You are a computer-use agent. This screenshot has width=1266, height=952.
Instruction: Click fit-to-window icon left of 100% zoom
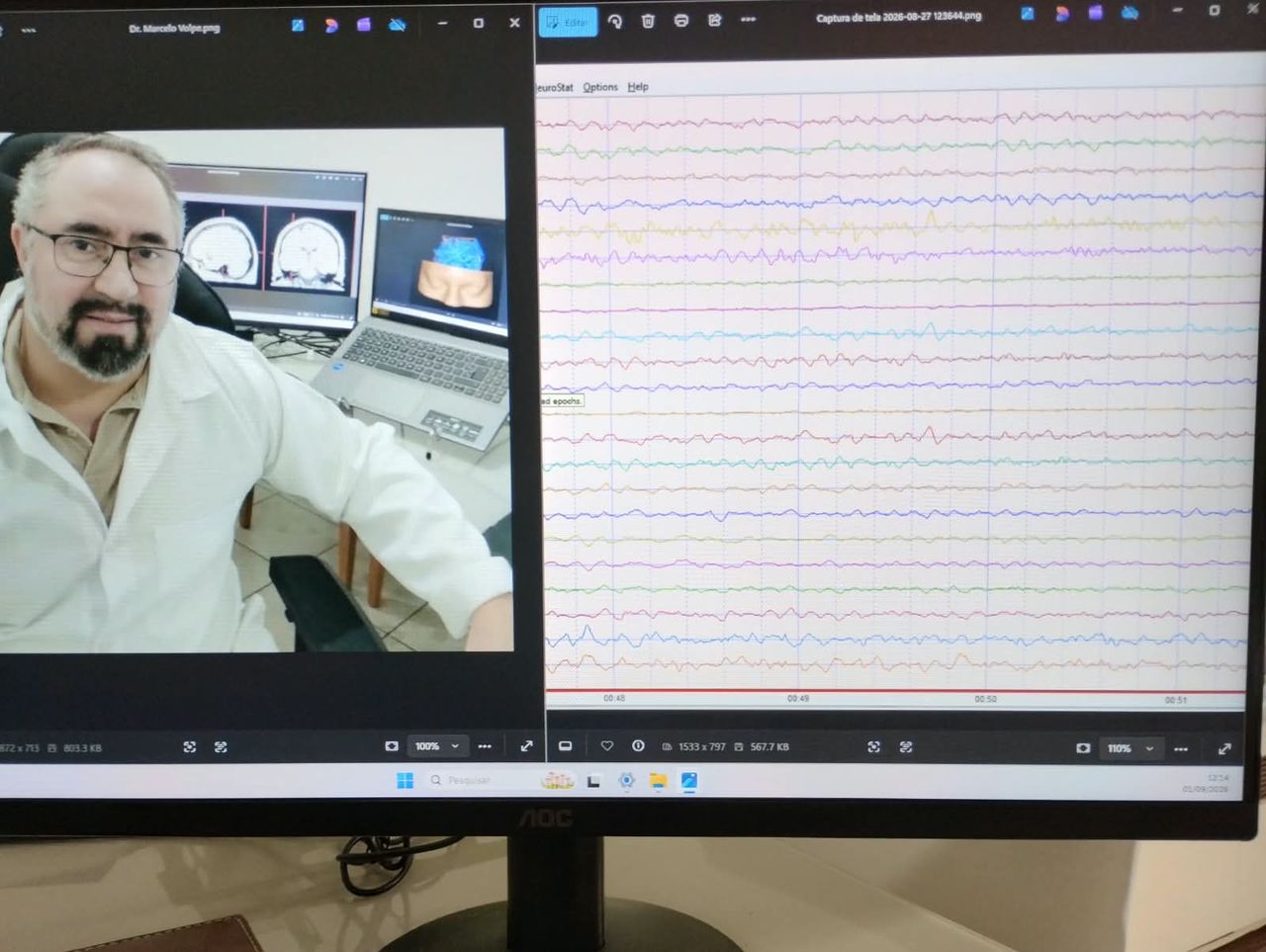(392, 746)
